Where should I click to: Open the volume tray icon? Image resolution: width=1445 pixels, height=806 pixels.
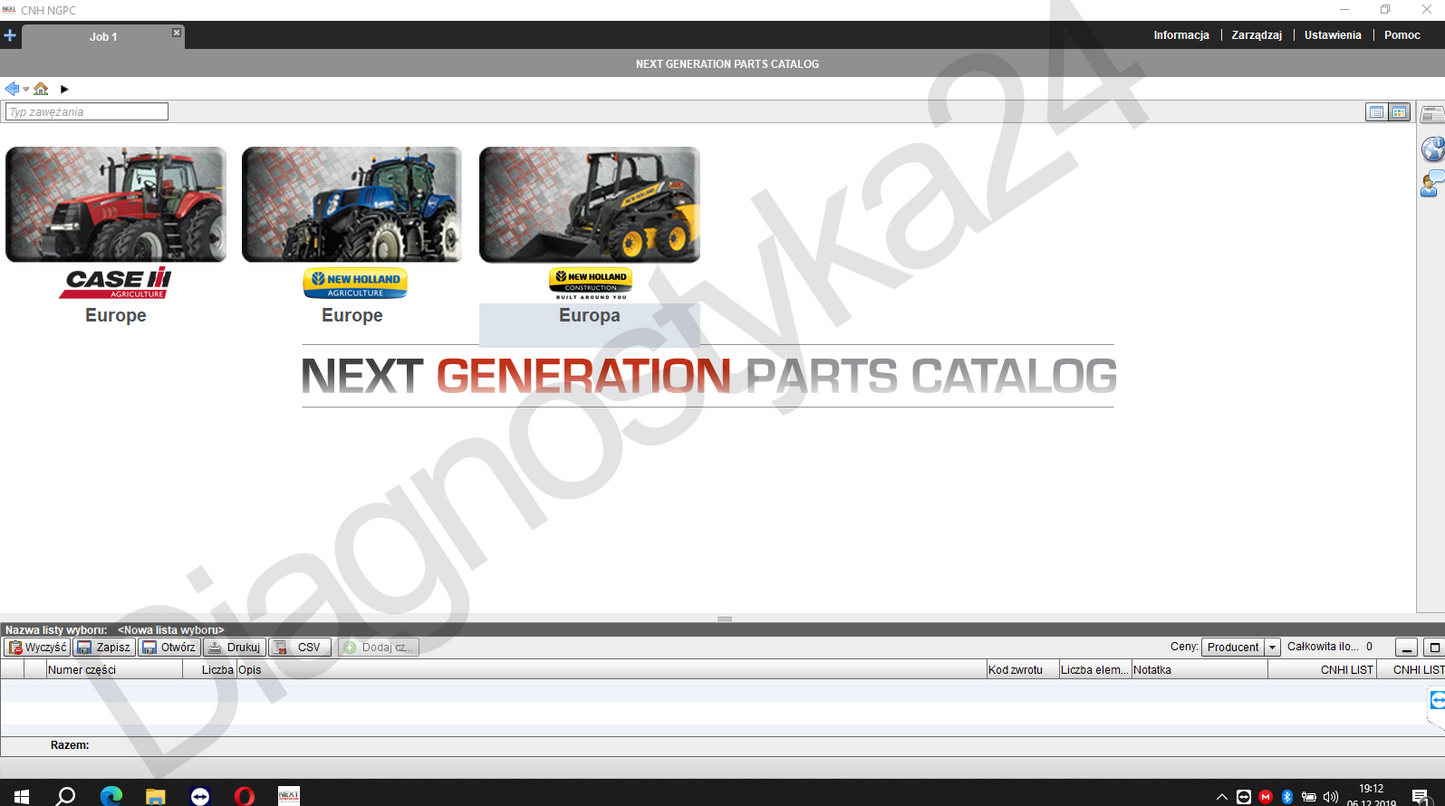point(1331,797)
